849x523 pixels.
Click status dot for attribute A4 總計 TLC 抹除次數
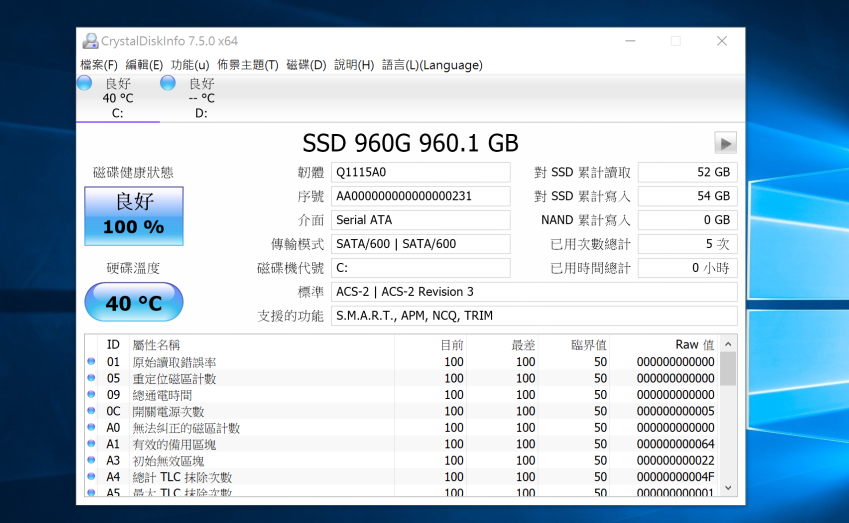coord(91,476)
